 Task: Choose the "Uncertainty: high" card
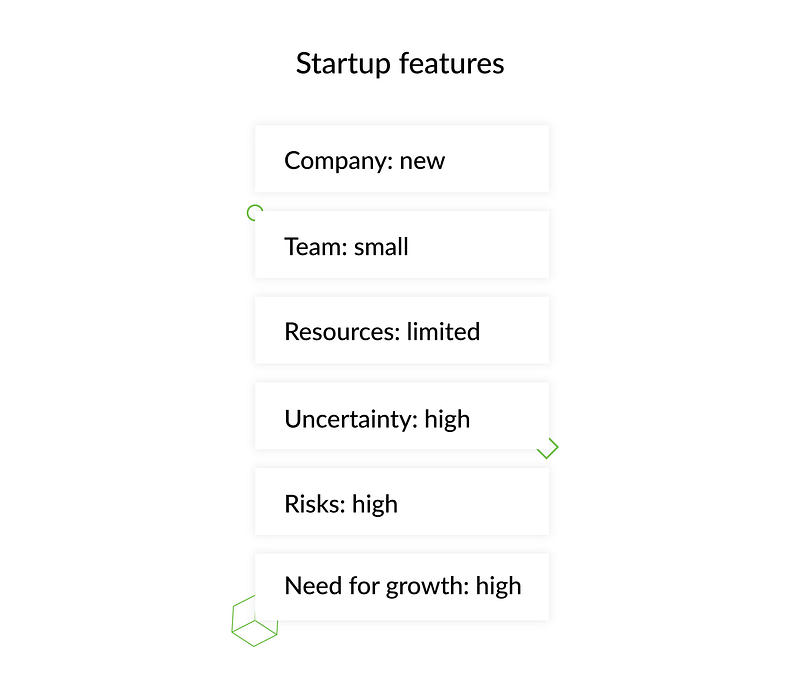(x=402, y=416)
